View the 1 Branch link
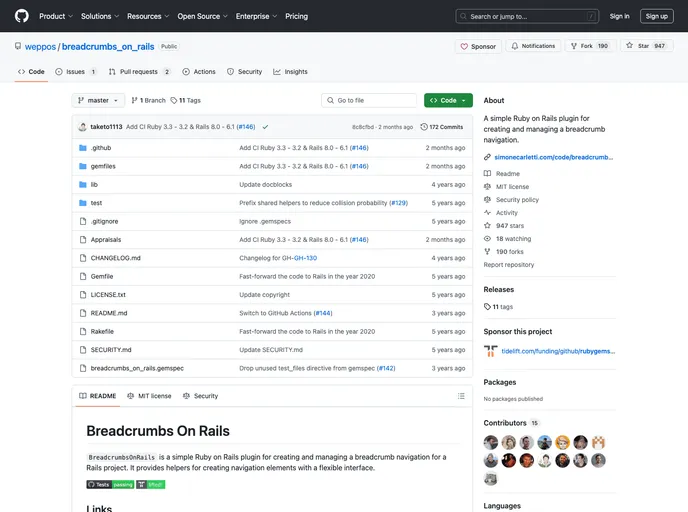Screen dimensions: 688x512 point(148,100)
